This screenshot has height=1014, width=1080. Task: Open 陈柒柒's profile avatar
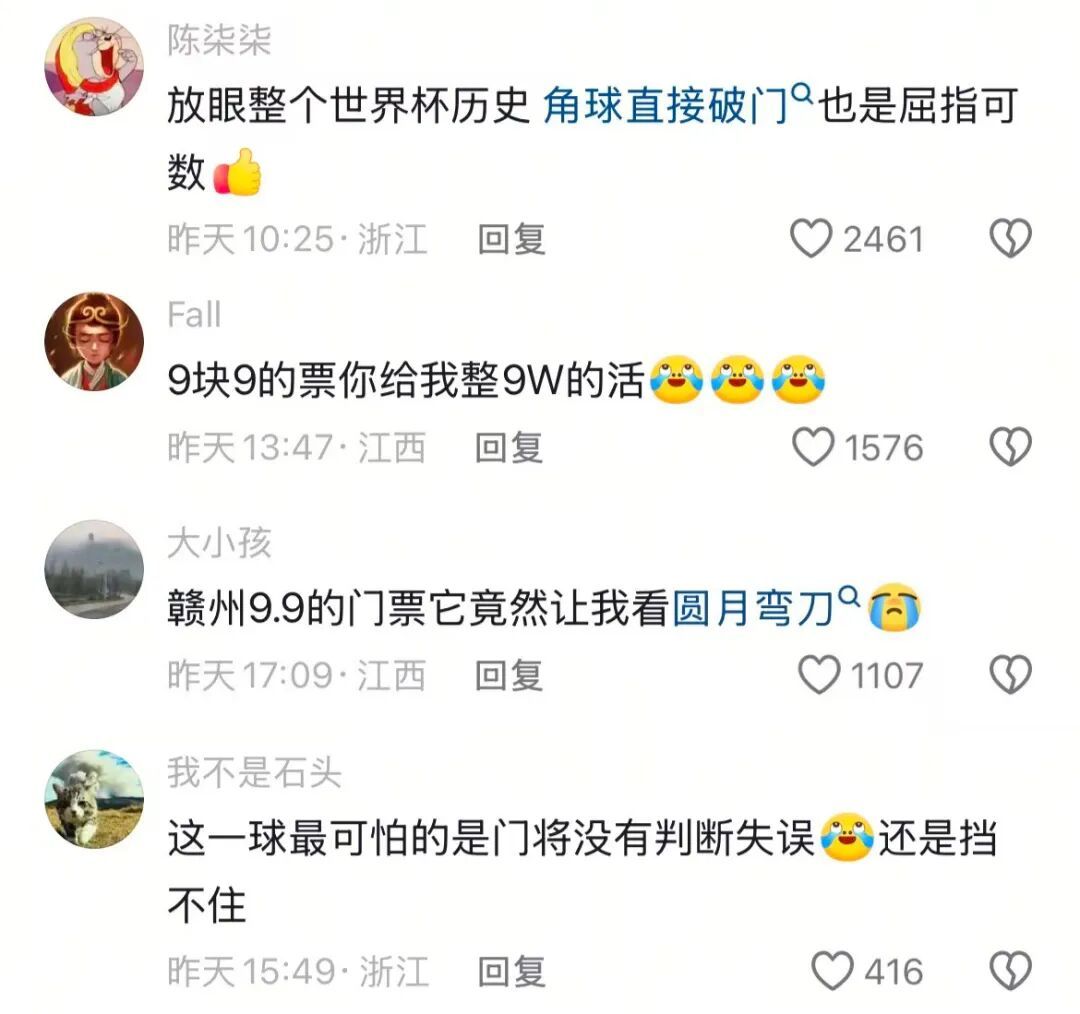pos(94,67)
